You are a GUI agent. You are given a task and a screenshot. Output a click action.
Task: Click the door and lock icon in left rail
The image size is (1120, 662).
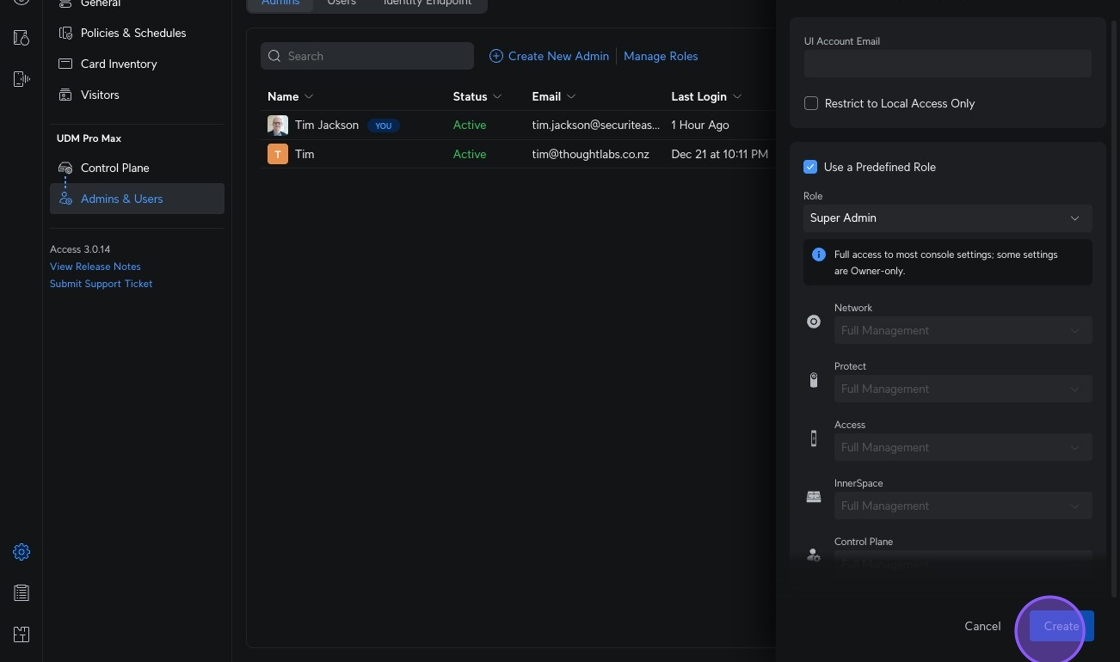pos(21,38)
